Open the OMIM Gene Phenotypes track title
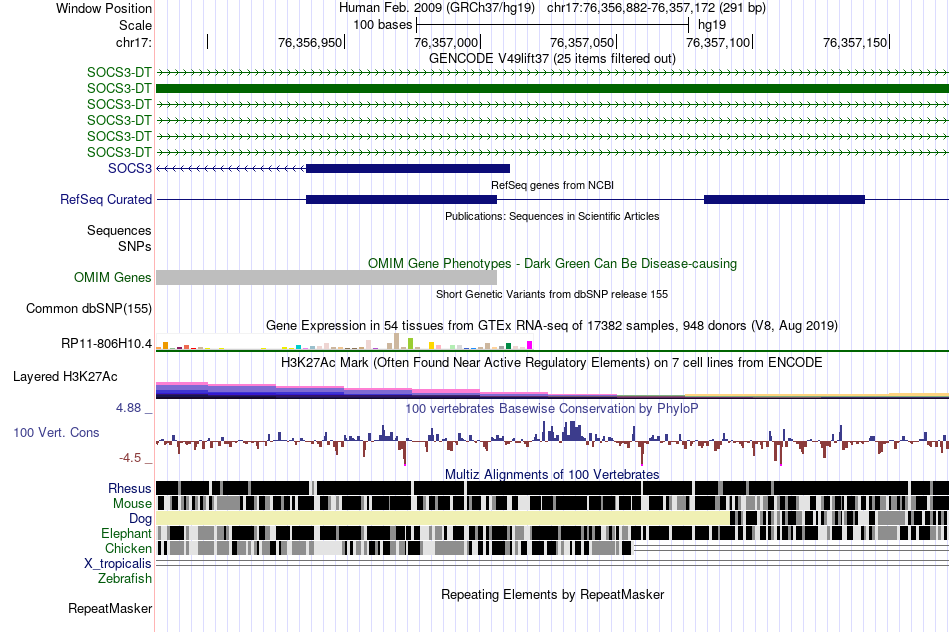The image size is (950, 632). [x=552, y=264]
